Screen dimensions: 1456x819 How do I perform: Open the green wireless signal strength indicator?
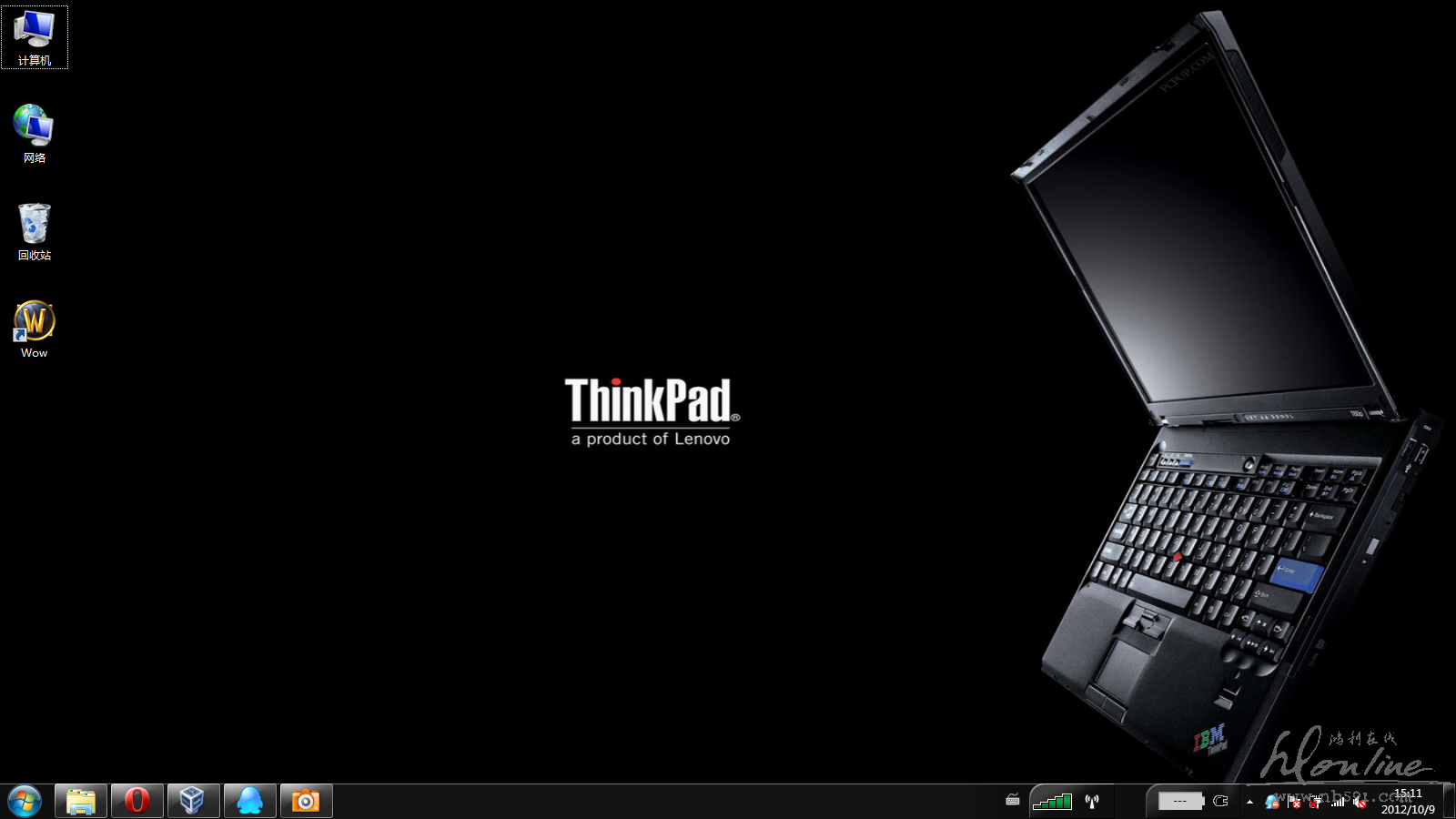pyautogui.click(x=1053, y=801)
